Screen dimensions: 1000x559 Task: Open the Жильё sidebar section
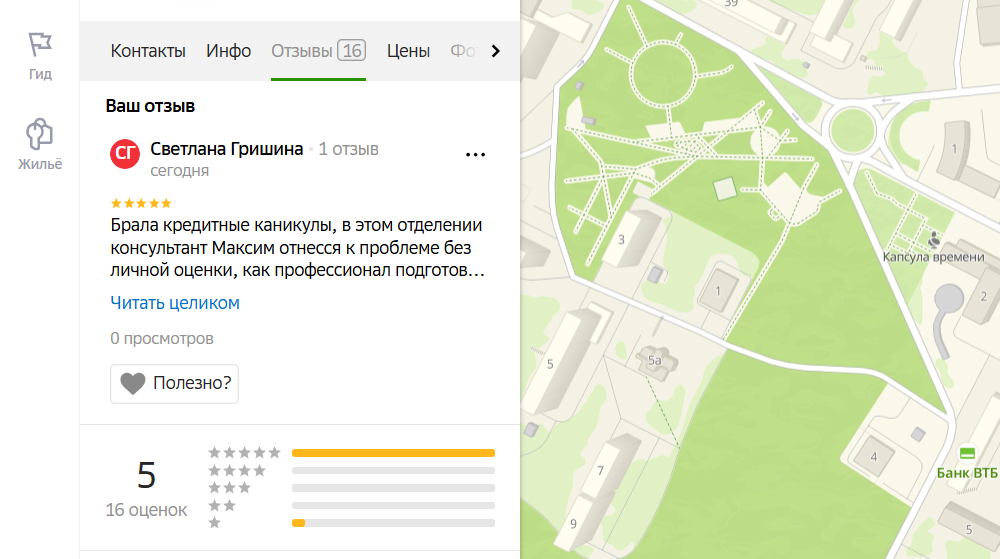[x=40, y=145]
